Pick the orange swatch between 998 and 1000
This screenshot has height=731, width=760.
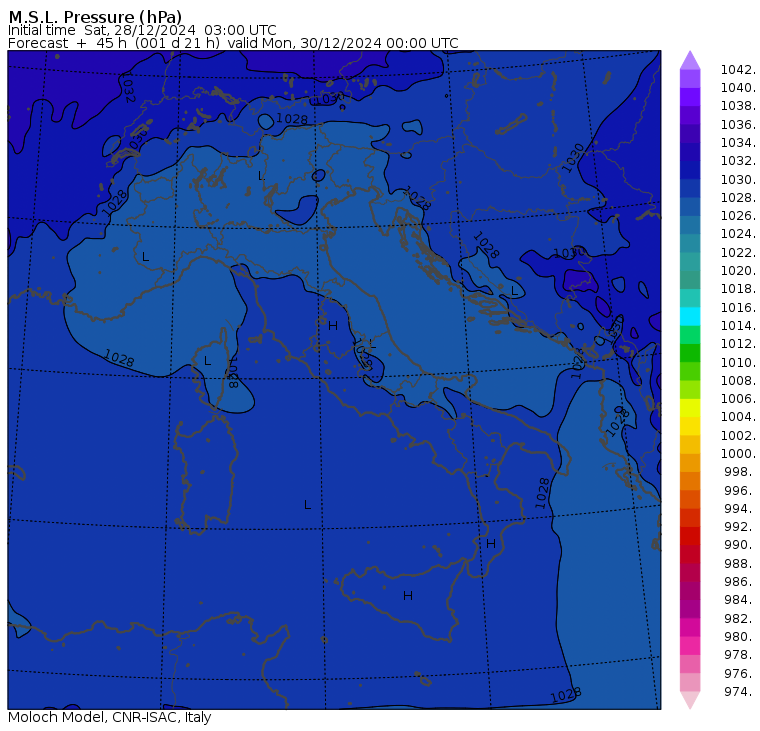(690, 462)
